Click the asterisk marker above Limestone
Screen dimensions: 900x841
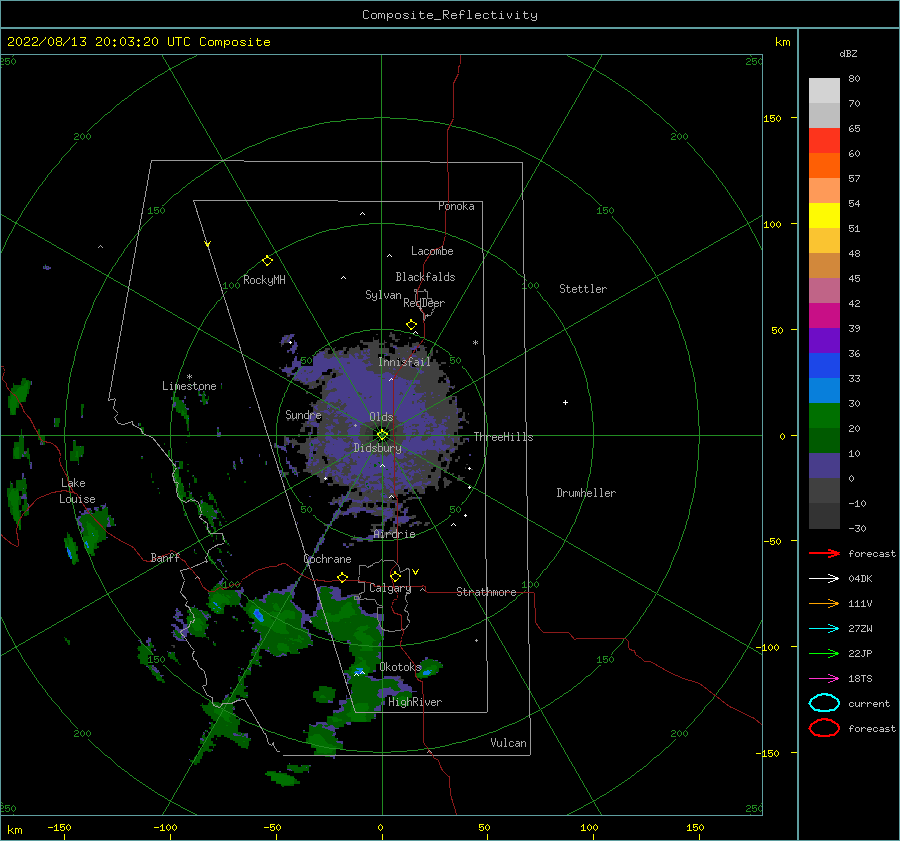point(189,377)
